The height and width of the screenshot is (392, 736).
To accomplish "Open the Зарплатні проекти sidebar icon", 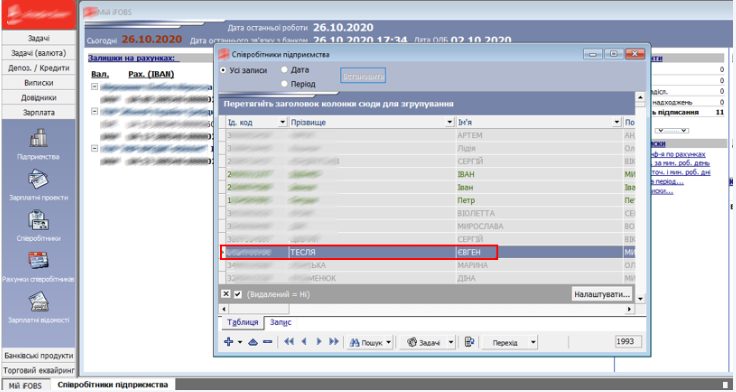I will pyautogui.click(x=38, y=180).
